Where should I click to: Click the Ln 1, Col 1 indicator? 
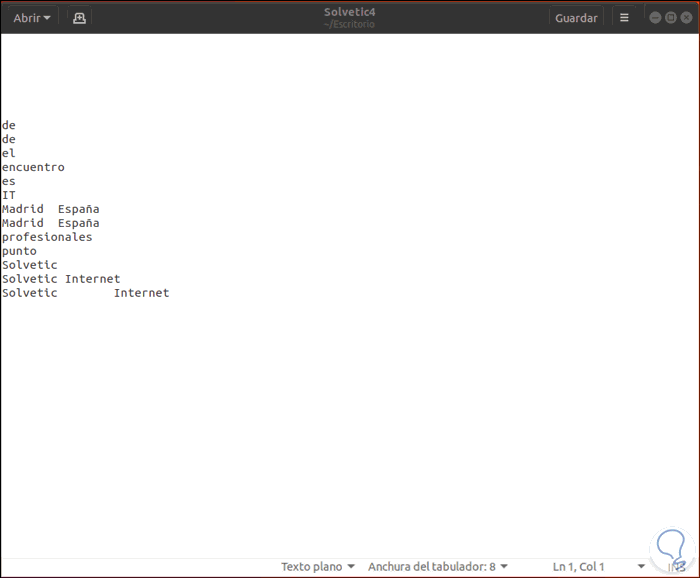coord(578,566)
